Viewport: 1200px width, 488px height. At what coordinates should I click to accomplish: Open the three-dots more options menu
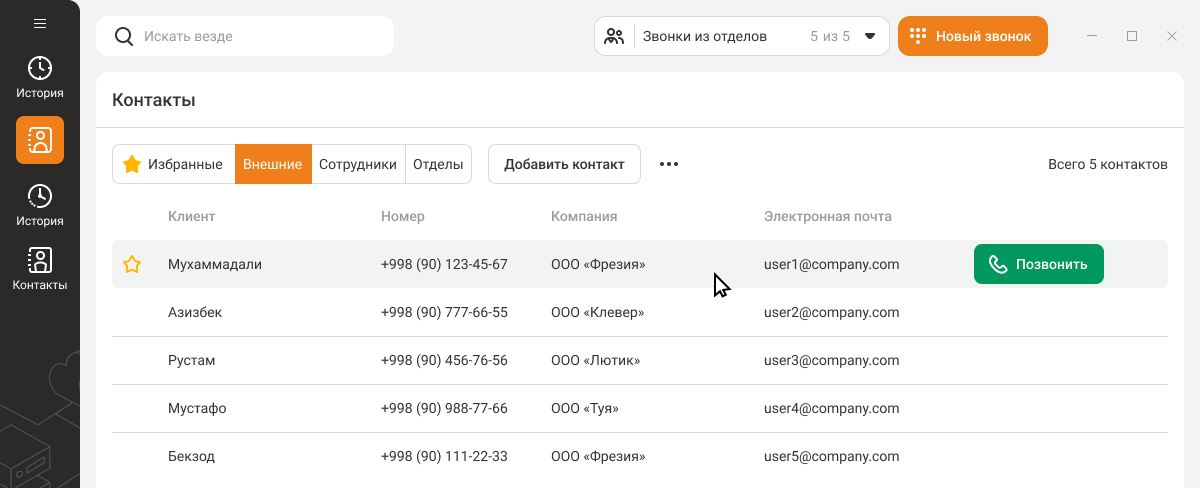[669, 164]
